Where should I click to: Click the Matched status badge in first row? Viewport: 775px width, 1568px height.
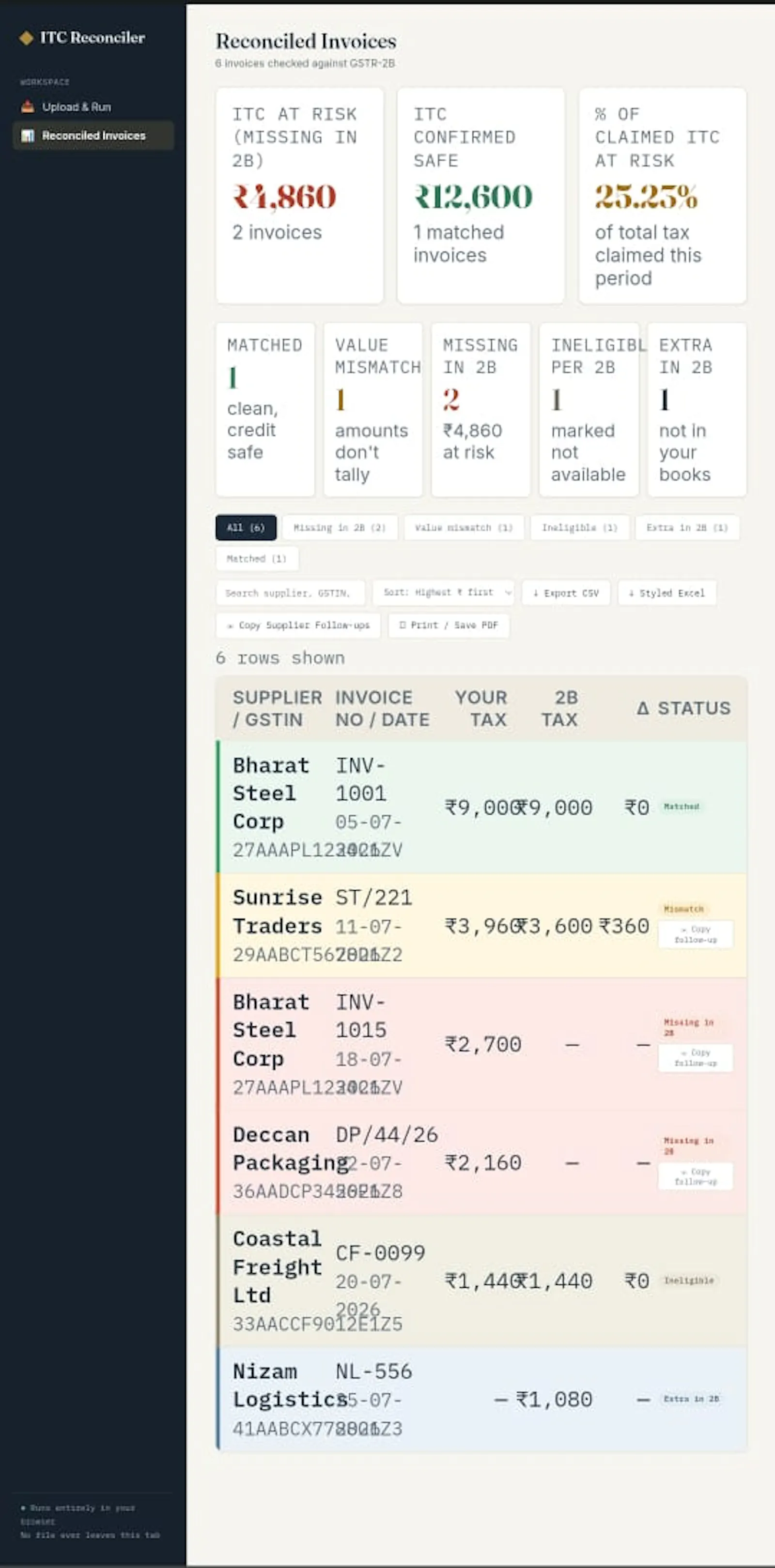pos(681,807)
